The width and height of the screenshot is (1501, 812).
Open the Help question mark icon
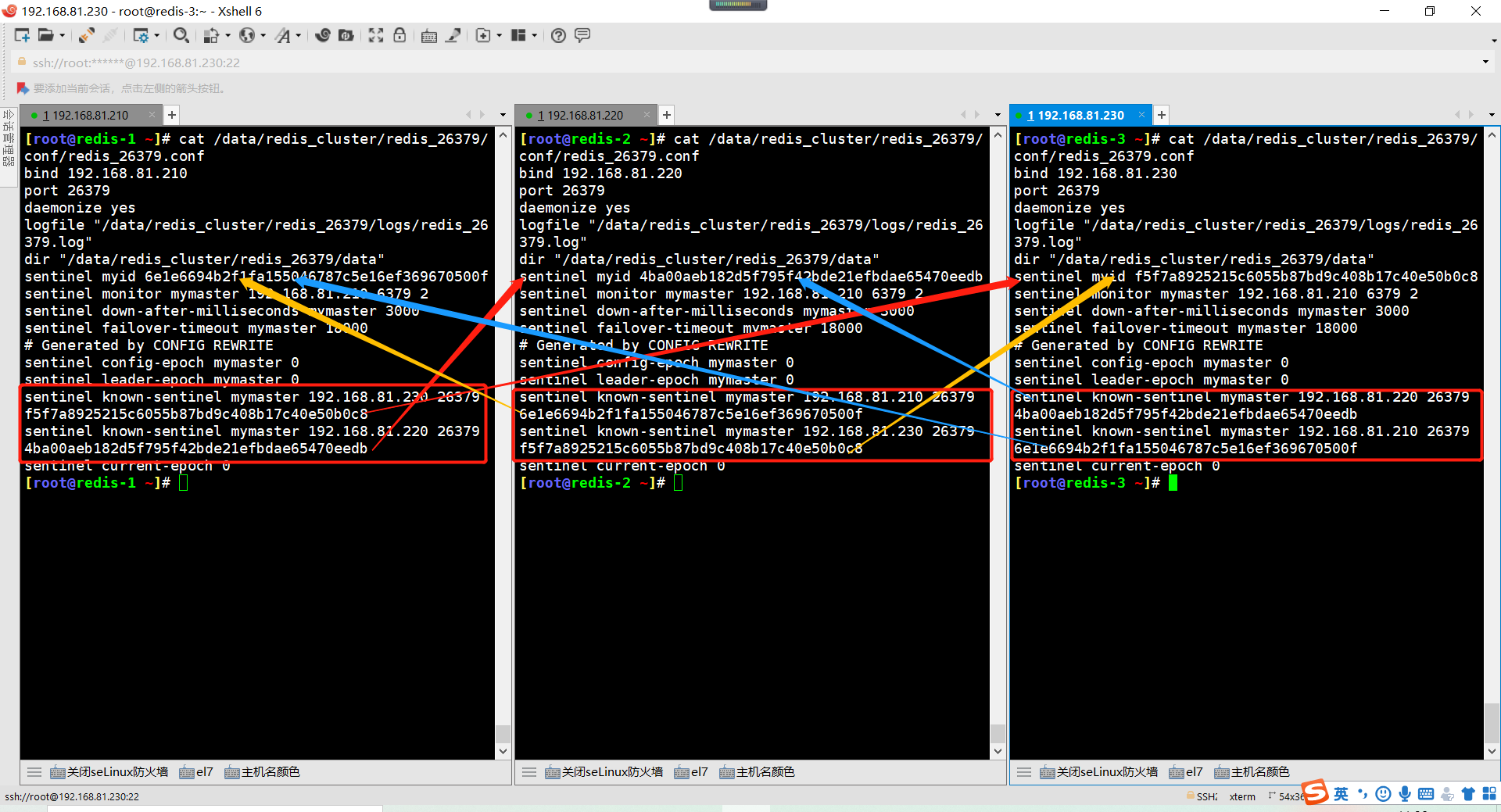(x=558, y=35)
